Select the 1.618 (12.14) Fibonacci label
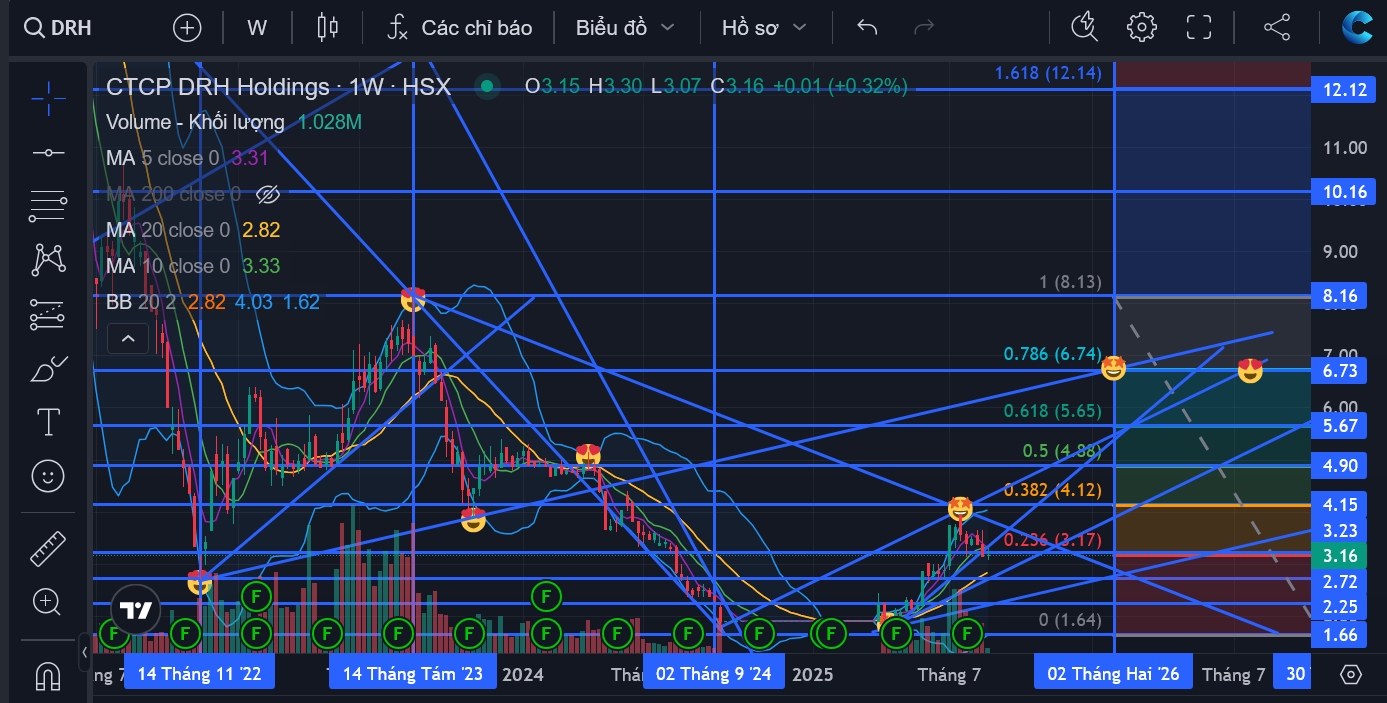1387x703 pixels. click(x=1048, y=73)
